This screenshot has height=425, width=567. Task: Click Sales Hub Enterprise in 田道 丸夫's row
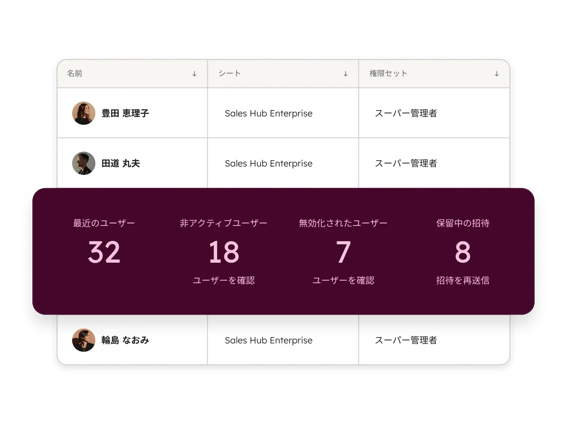[268, 163]
